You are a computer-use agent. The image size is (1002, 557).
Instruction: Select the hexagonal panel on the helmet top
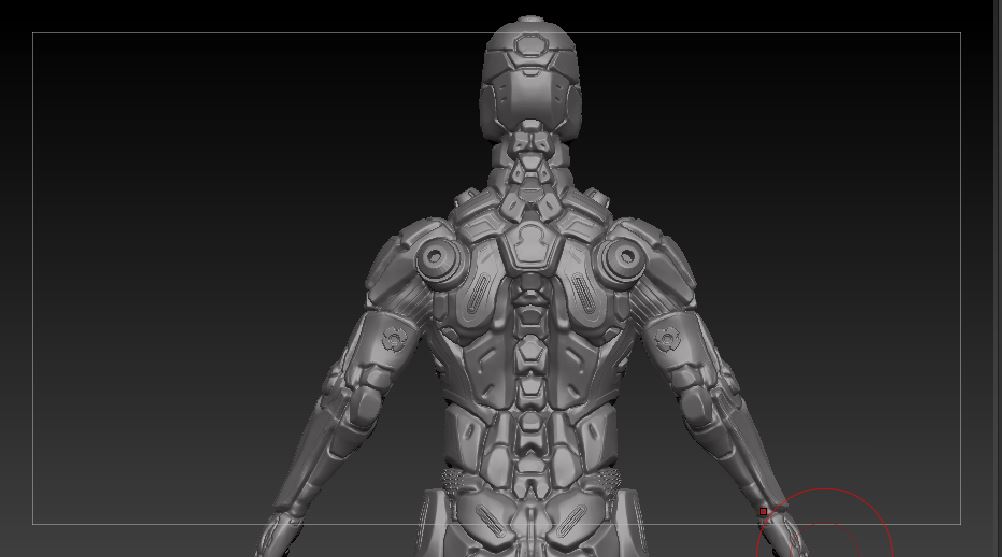(530, 45)
